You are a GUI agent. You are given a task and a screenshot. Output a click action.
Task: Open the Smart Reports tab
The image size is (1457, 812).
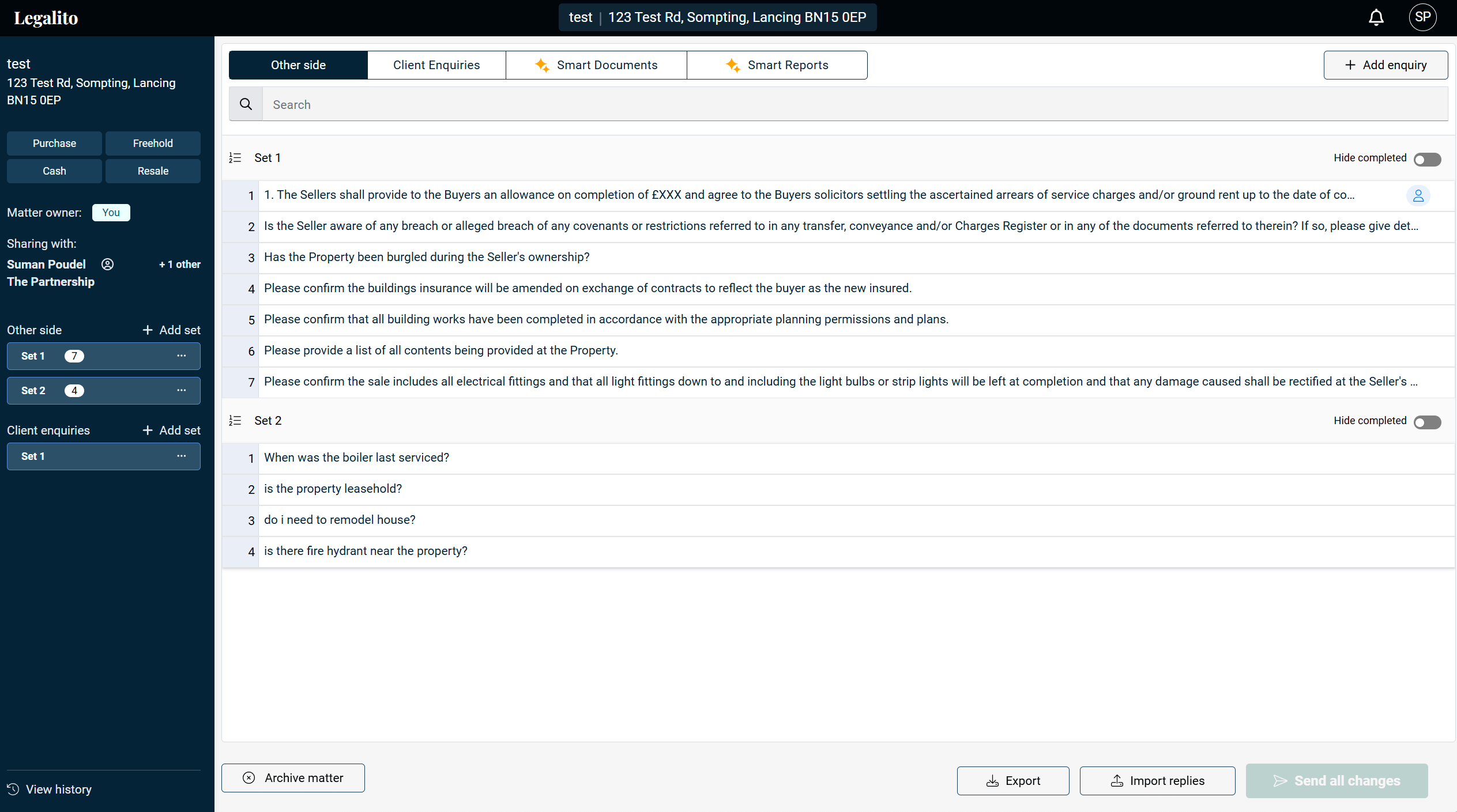(777, 65)
